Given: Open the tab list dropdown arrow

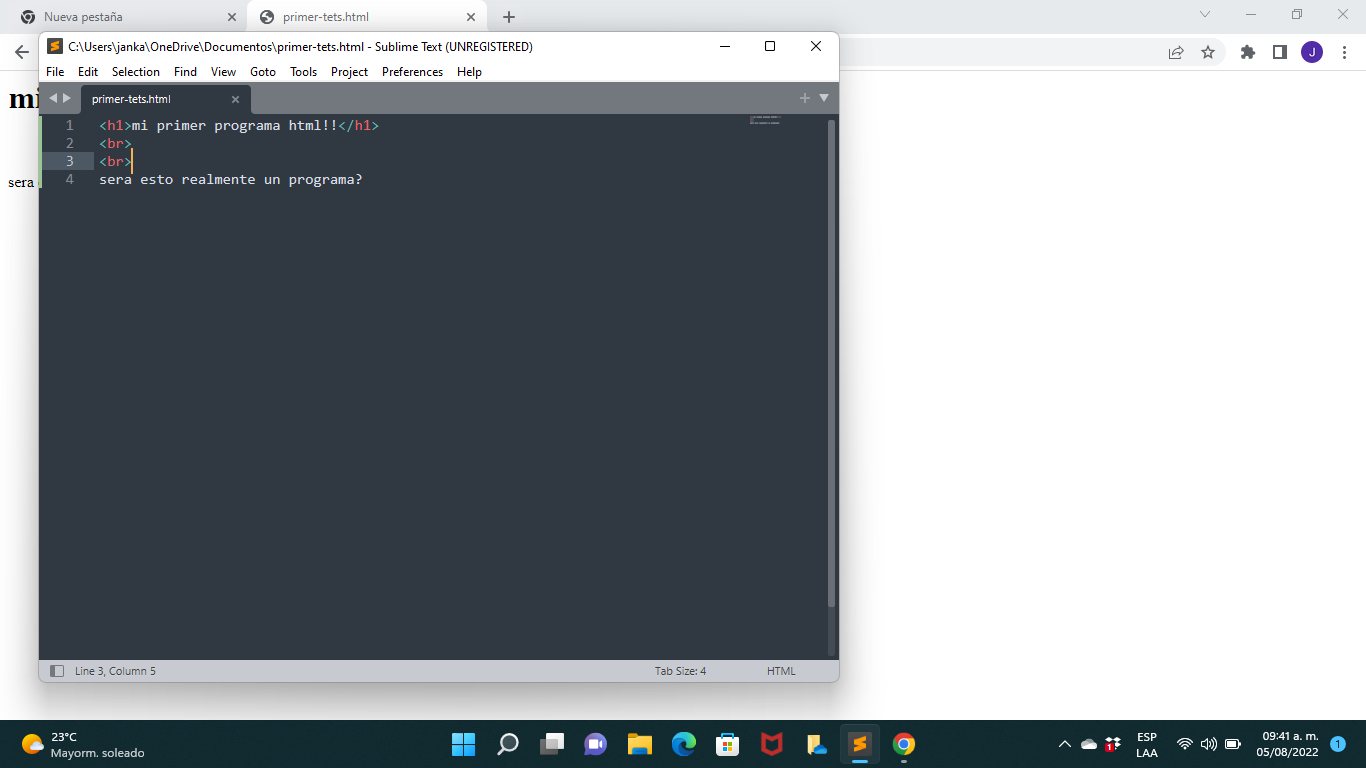Looking at the screenshot, I should click(x=824, y=98).
